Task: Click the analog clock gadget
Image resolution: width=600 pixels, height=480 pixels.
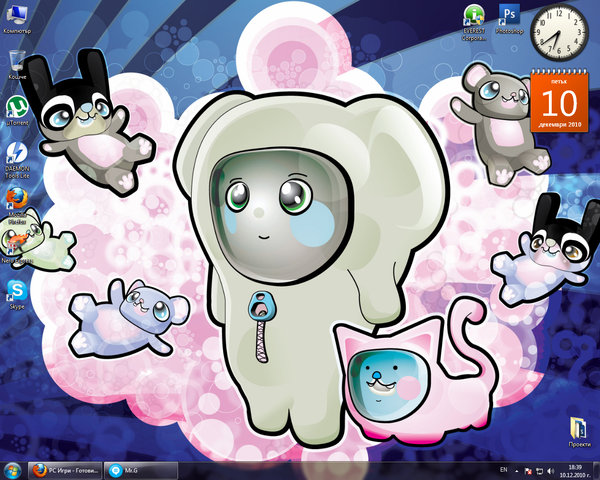Action: pos(559,32)
